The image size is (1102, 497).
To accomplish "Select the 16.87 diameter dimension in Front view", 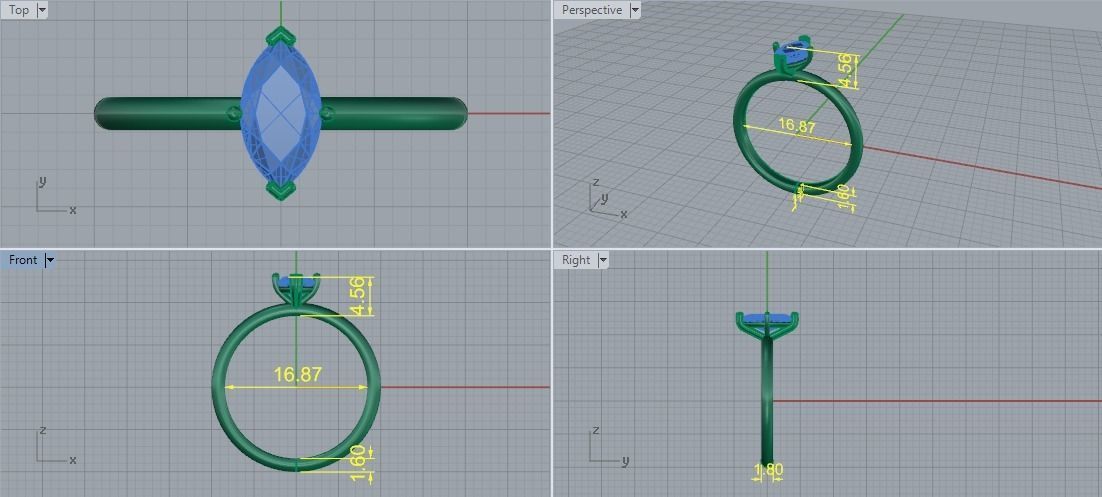I will [x=297, y=375].
